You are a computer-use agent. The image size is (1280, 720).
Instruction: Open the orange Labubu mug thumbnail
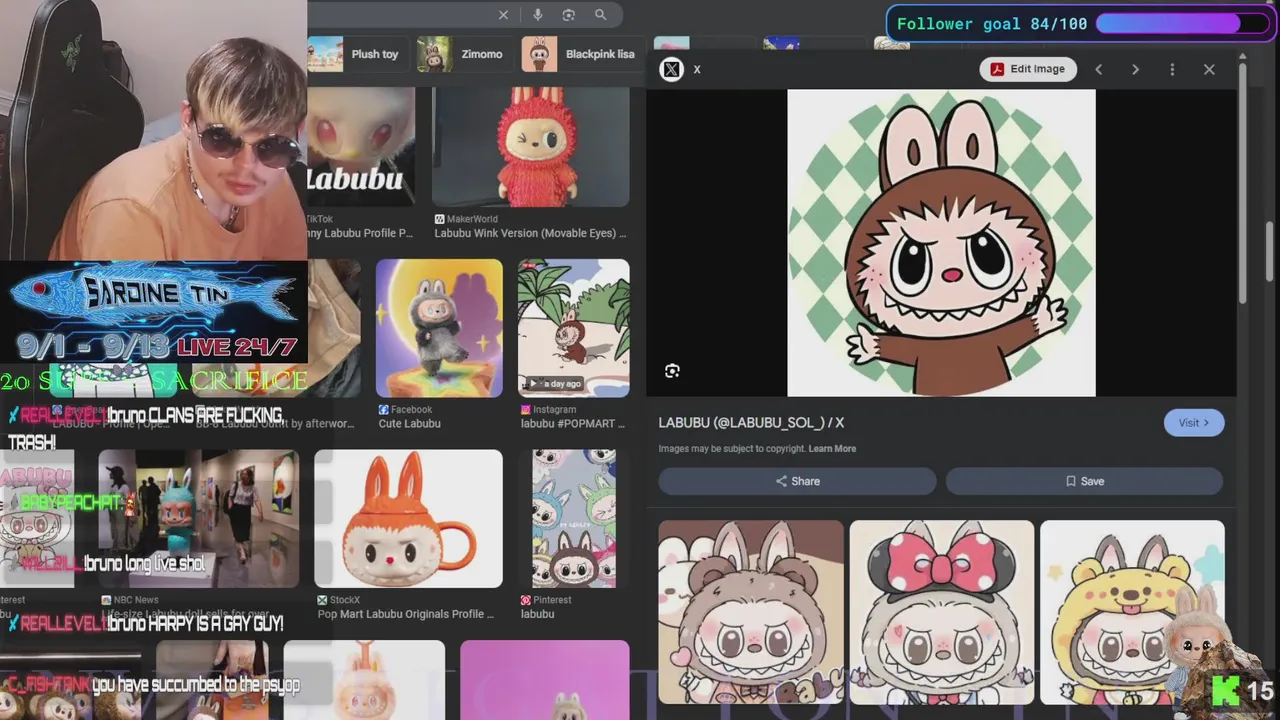point(408,518)
